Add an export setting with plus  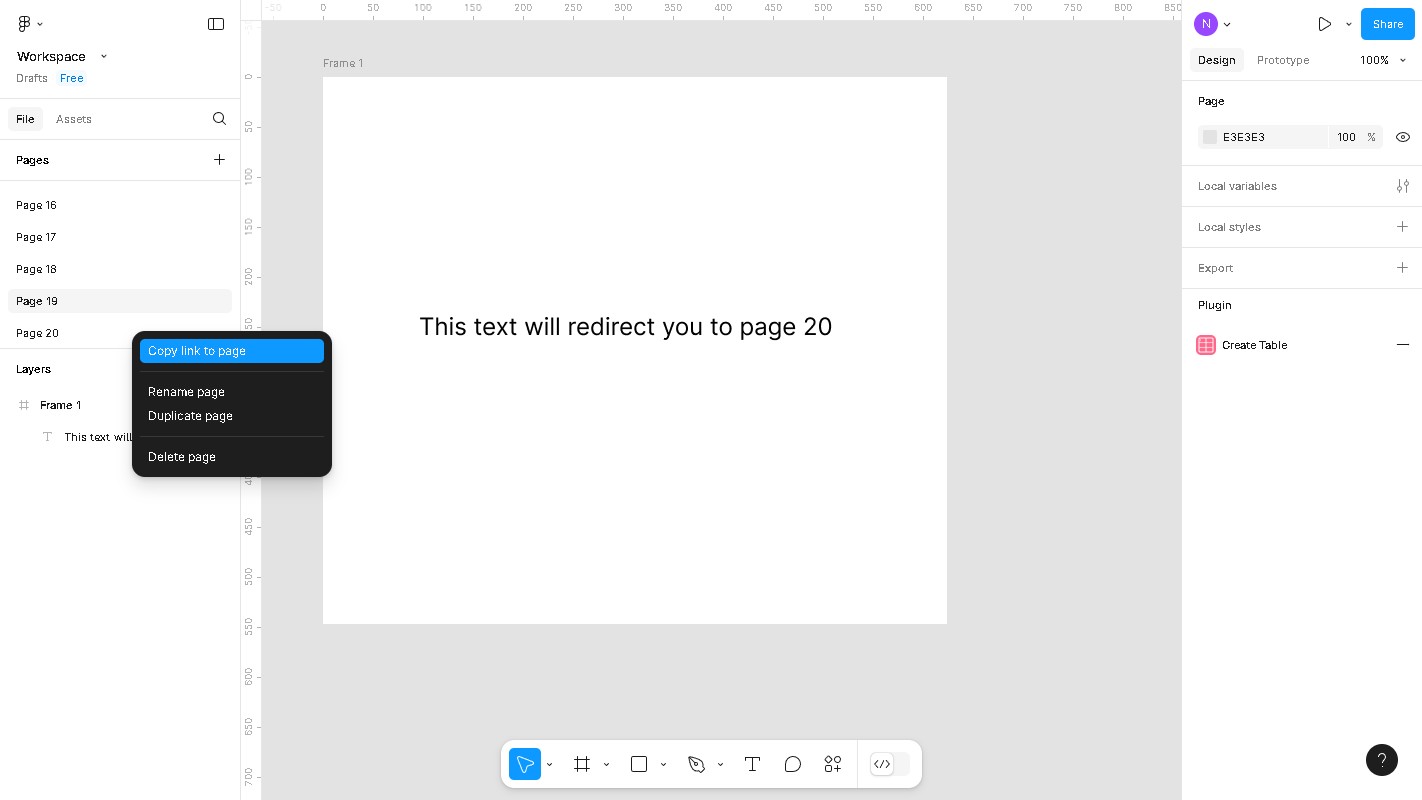[1403, 268]
